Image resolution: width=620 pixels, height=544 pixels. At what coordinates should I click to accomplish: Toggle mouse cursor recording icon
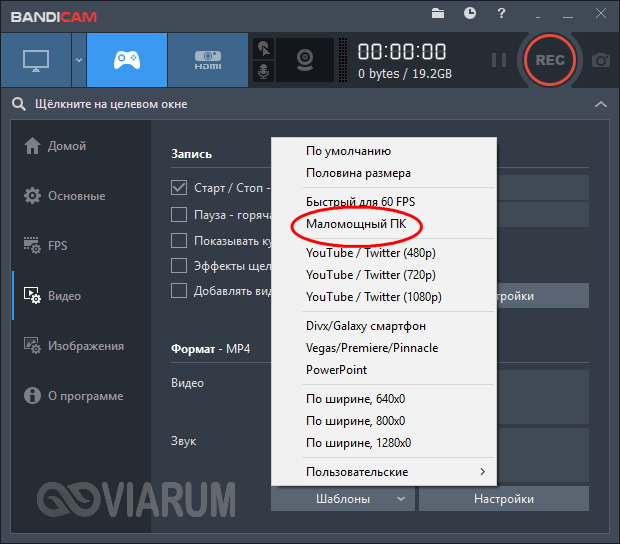[263, 49]
